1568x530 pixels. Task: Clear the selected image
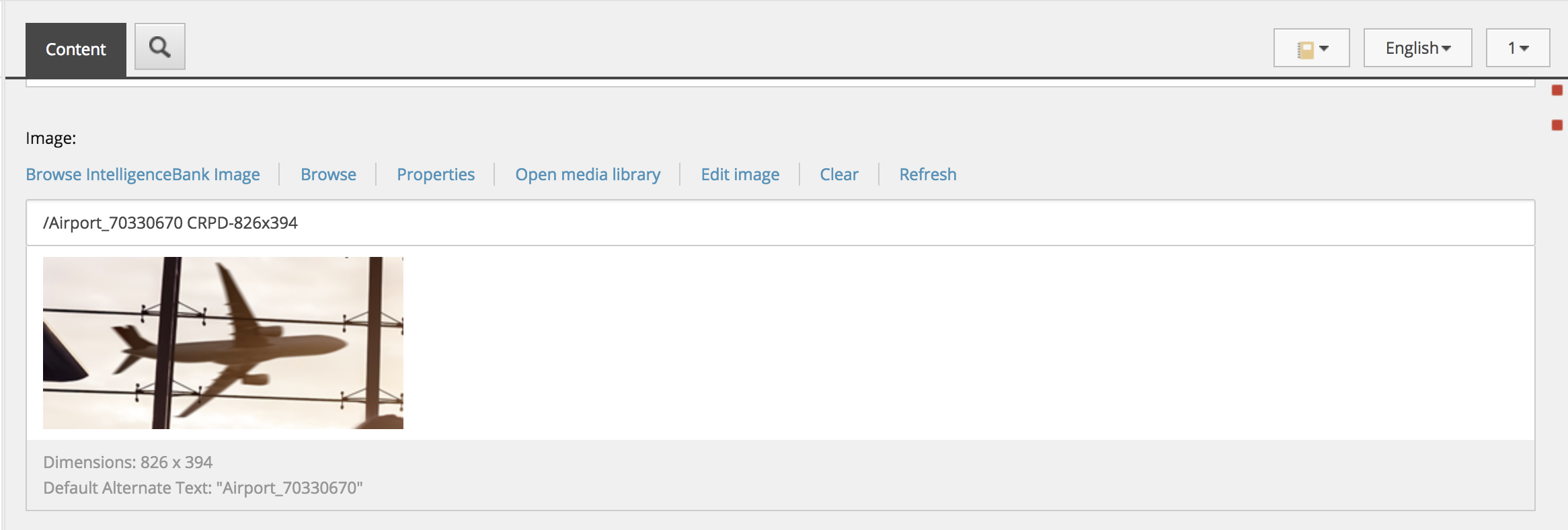(838, 175)
